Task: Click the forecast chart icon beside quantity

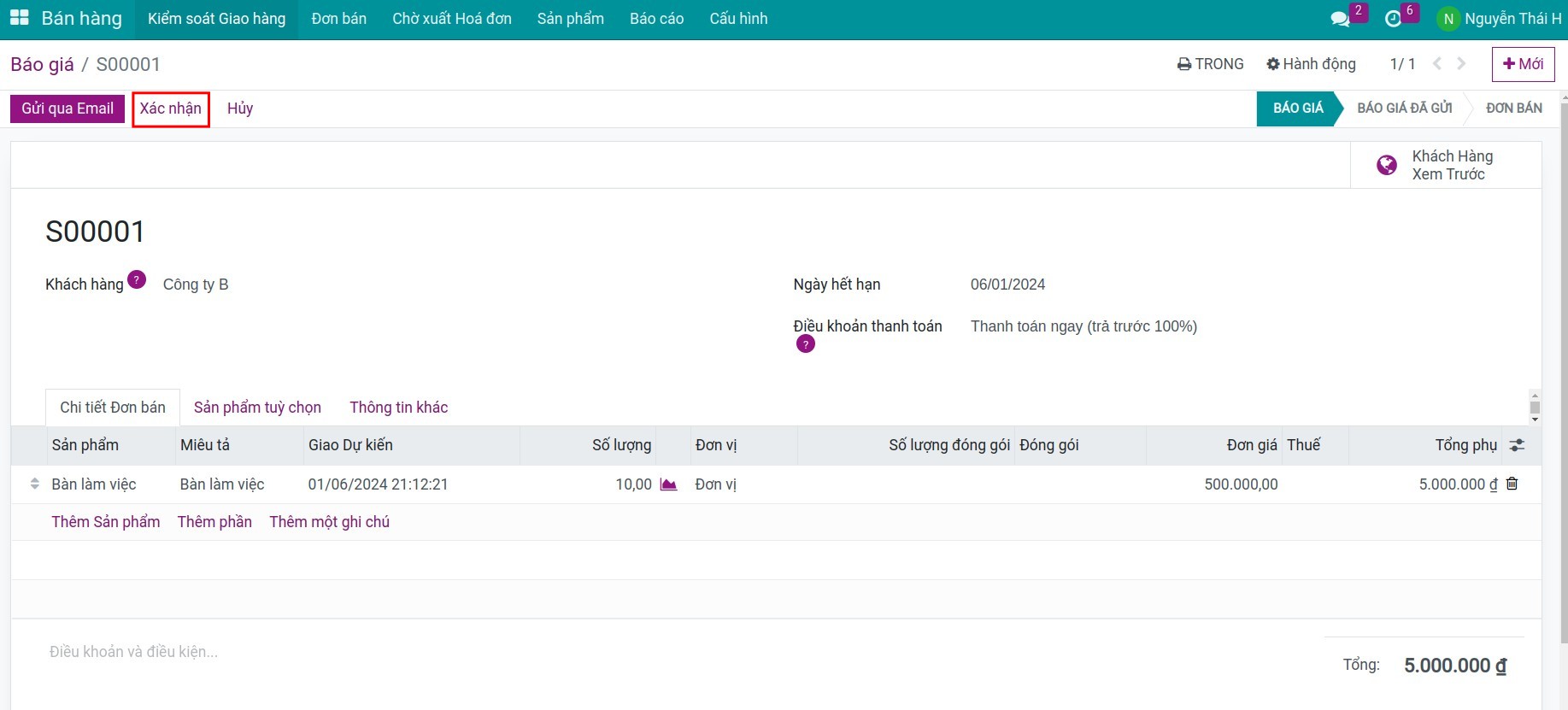Action: (x=668, y=484)
